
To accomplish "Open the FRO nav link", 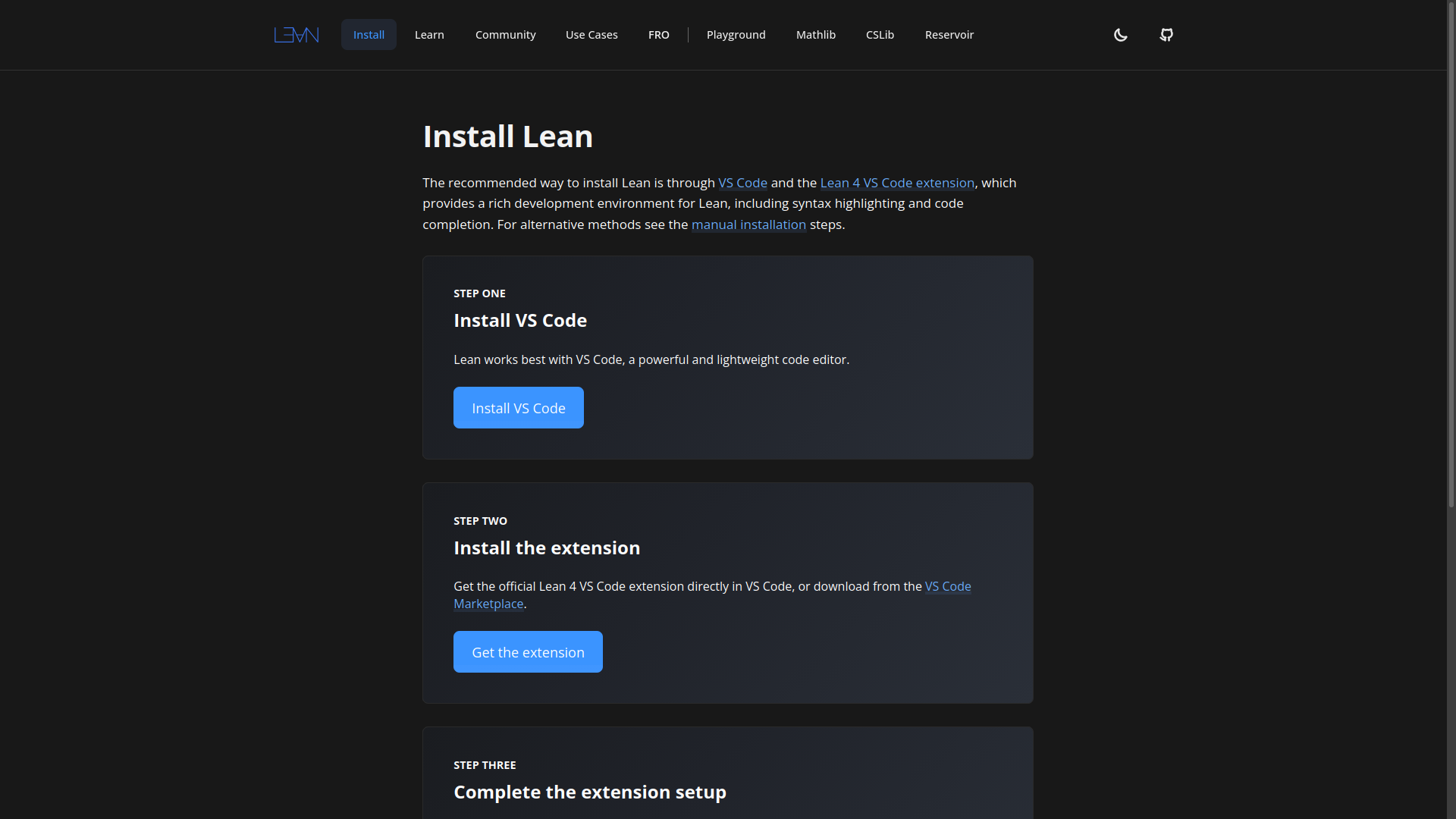I will (658, 35).
